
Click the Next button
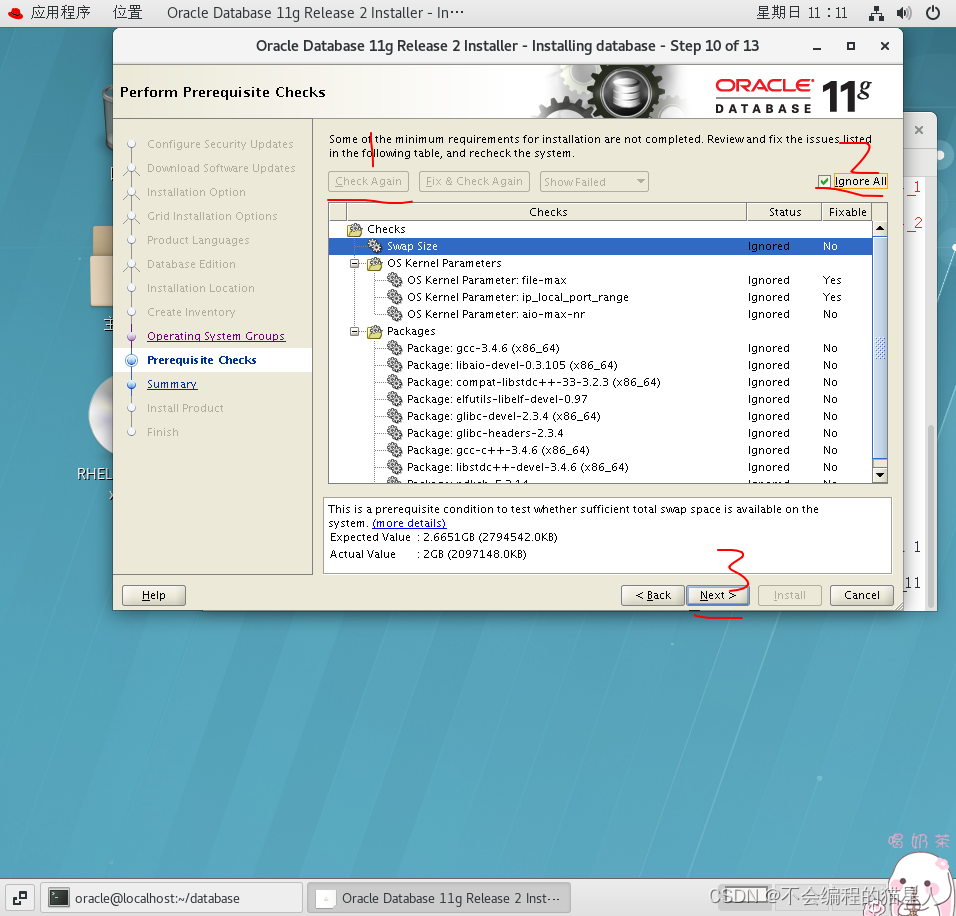(x=718, y=595)
